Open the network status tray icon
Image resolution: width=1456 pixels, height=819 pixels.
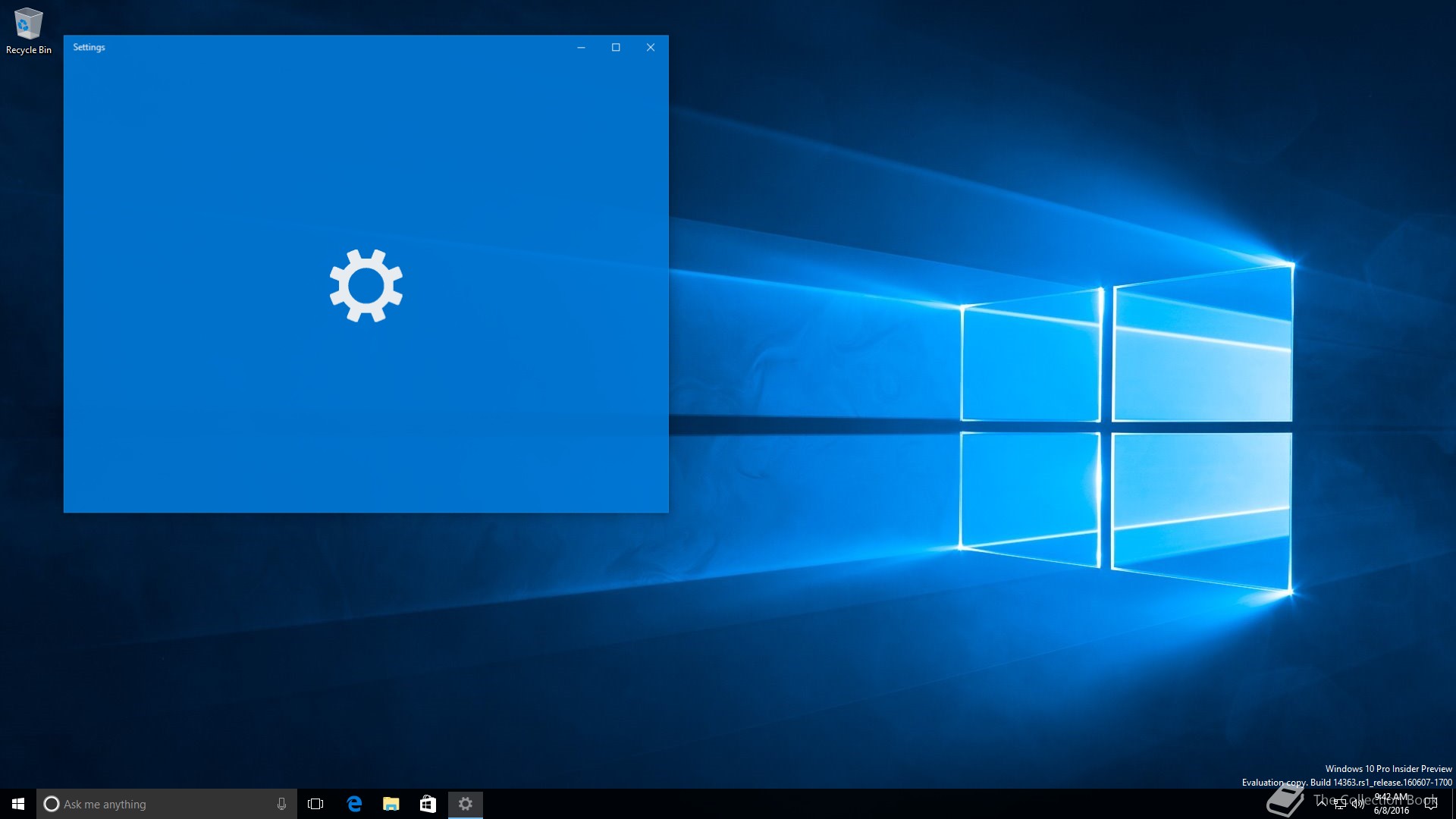tap(1340, 804)
